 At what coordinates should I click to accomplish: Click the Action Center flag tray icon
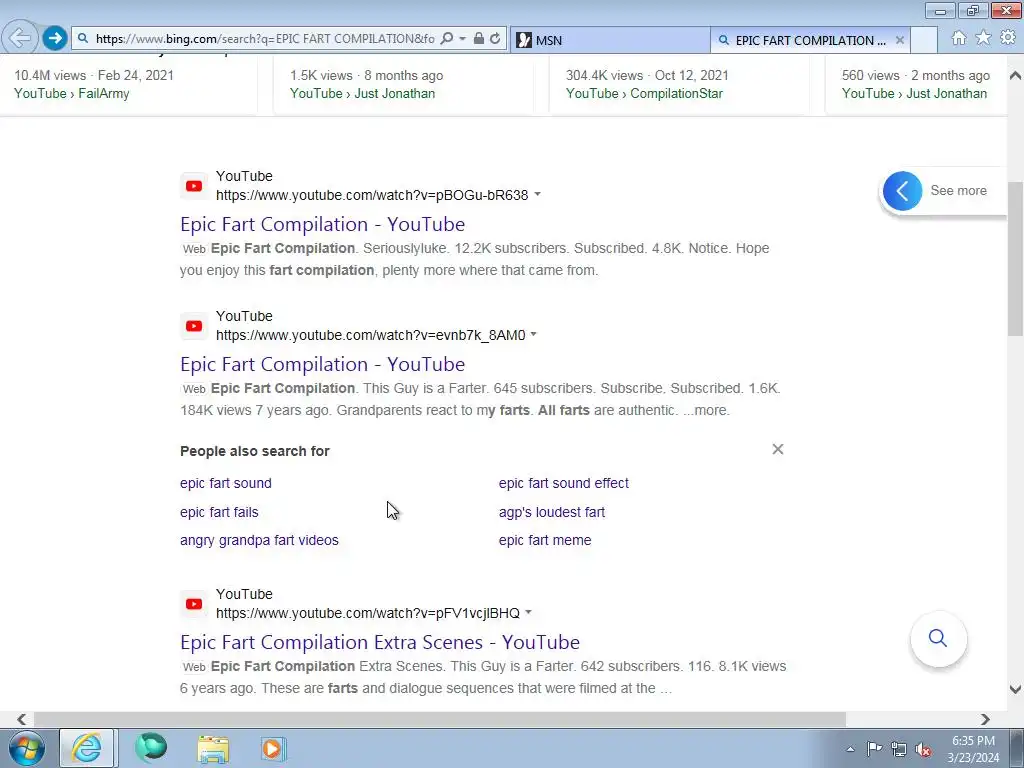coord(874,749)
